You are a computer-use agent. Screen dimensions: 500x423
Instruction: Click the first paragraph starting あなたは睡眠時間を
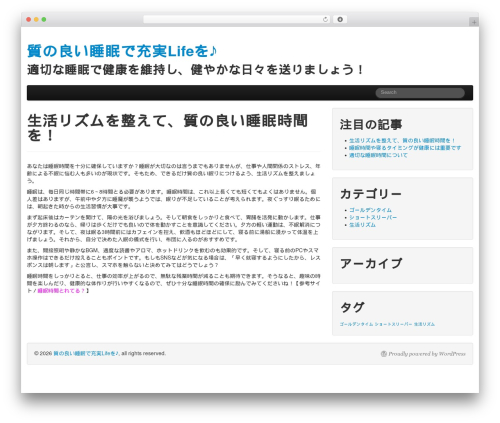[174, 173]
